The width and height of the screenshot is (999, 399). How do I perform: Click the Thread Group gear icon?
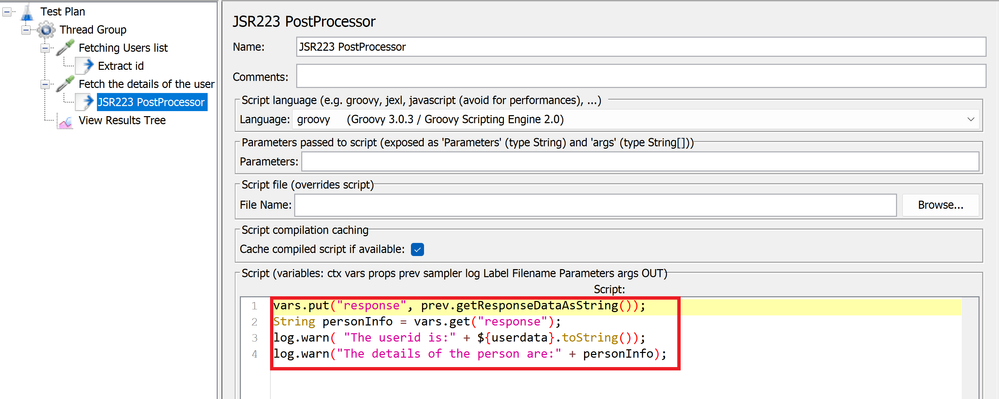(46, 30)
